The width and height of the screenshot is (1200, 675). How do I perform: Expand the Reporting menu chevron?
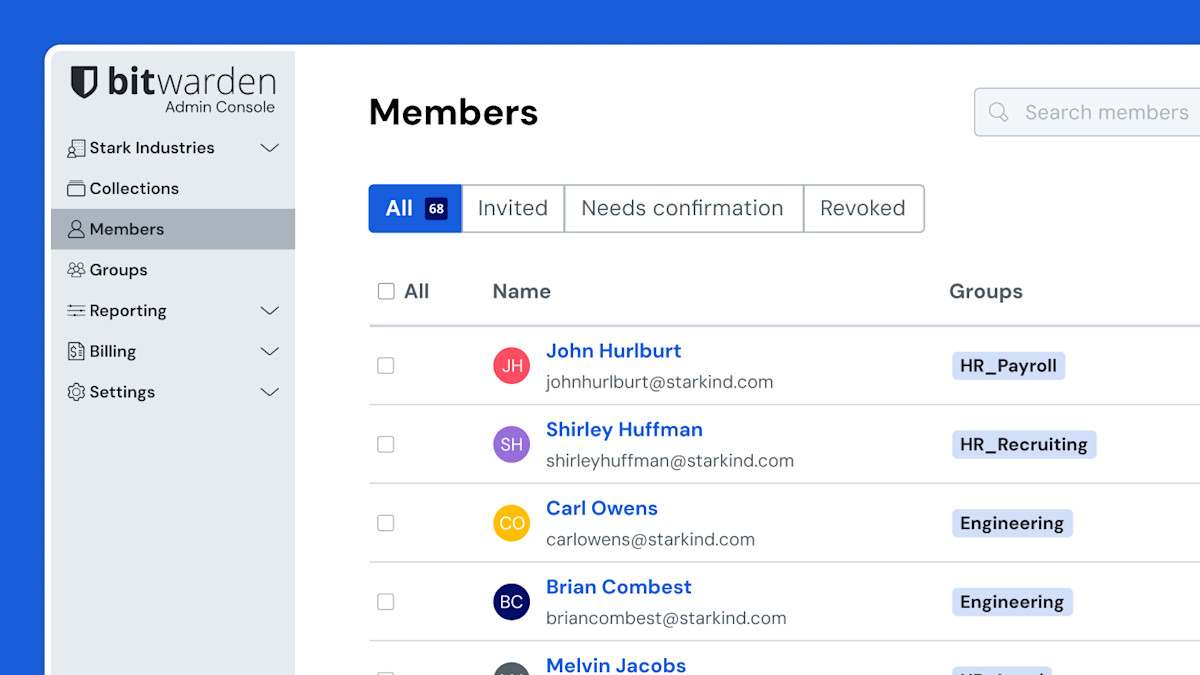pyautogui.click(x=269, y=311)
